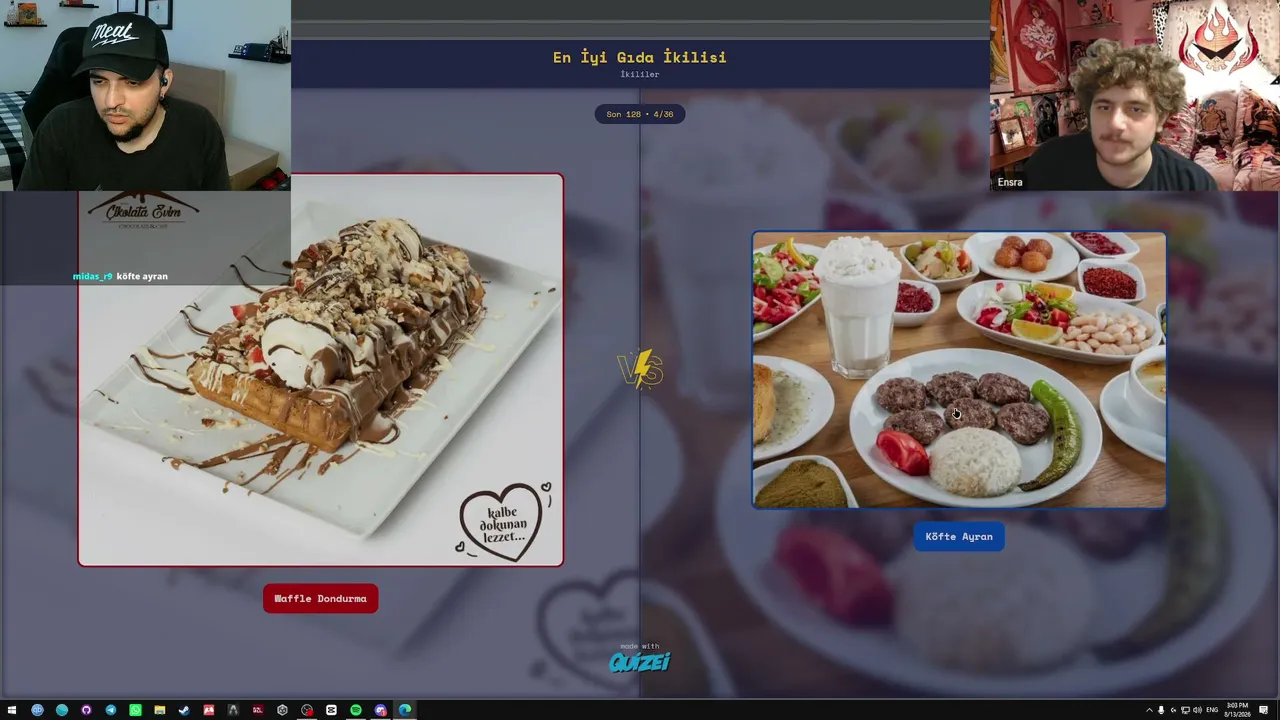Change the ENG input language
Viewport: 1280px width, 720px height.
tap(1213, 710)
